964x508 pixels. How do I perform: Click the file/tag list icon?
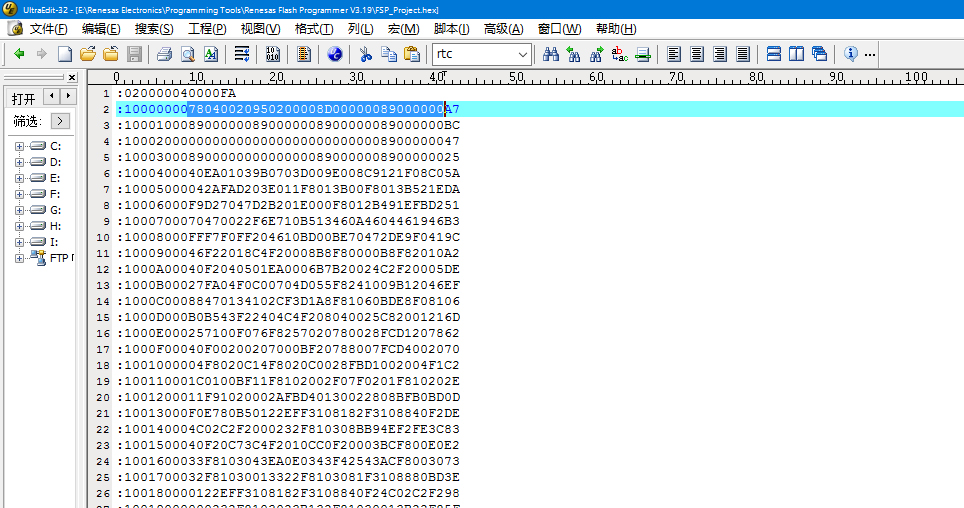pyautogui.click(x=304, y=54)
